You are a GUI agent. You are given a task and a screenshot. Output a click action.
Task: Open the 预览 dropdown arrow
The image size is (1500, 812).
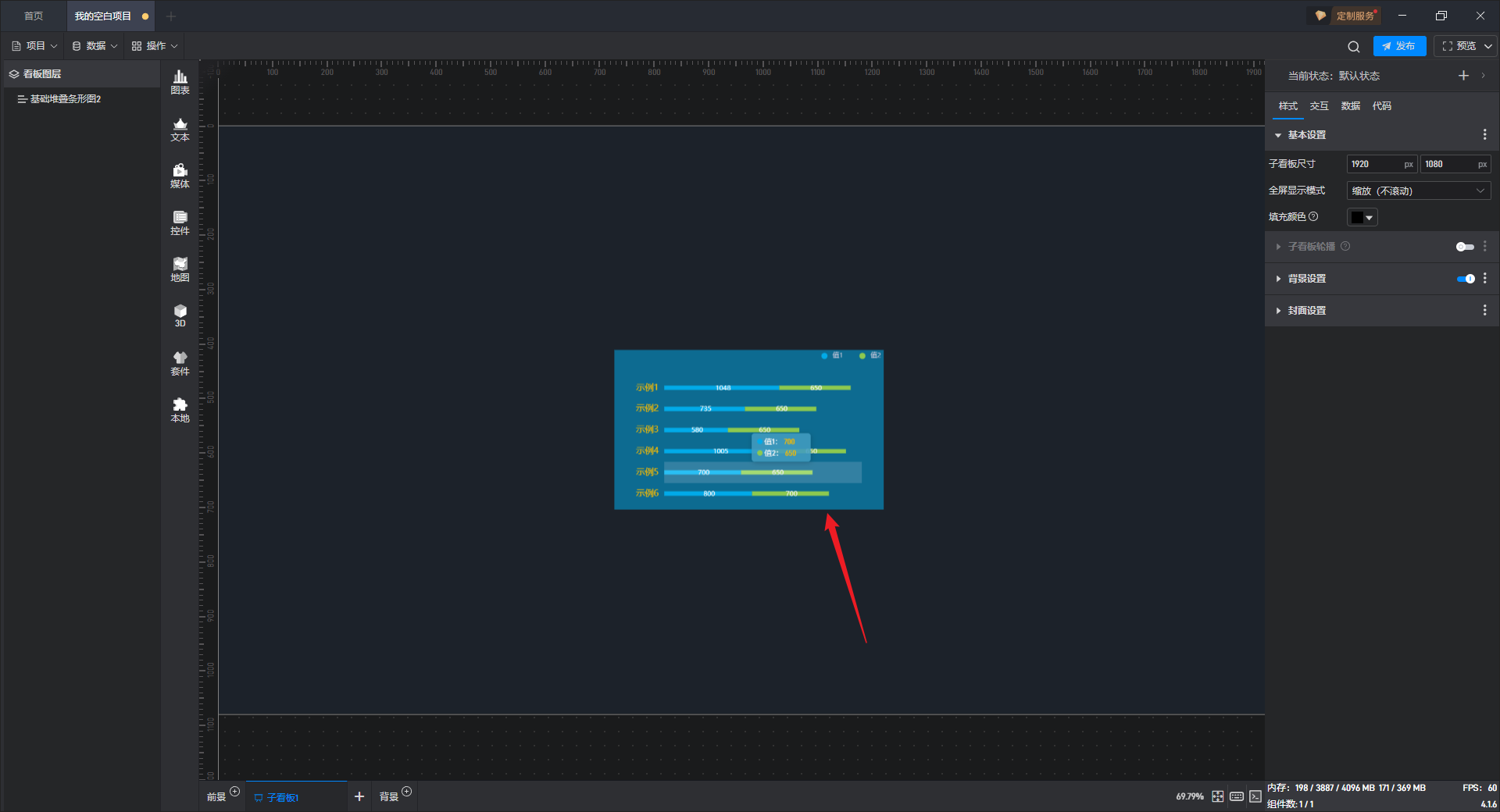[1488, 46]
